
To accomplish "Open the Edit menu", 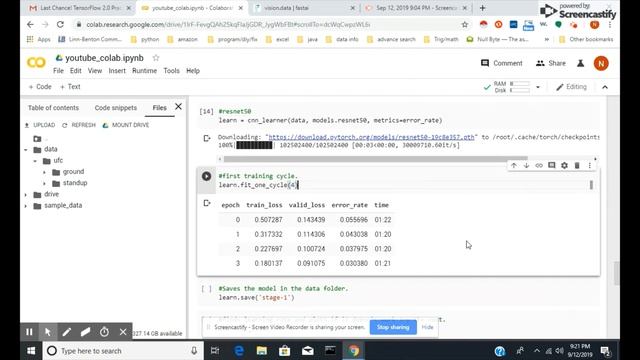I will (x=76, y=71).
